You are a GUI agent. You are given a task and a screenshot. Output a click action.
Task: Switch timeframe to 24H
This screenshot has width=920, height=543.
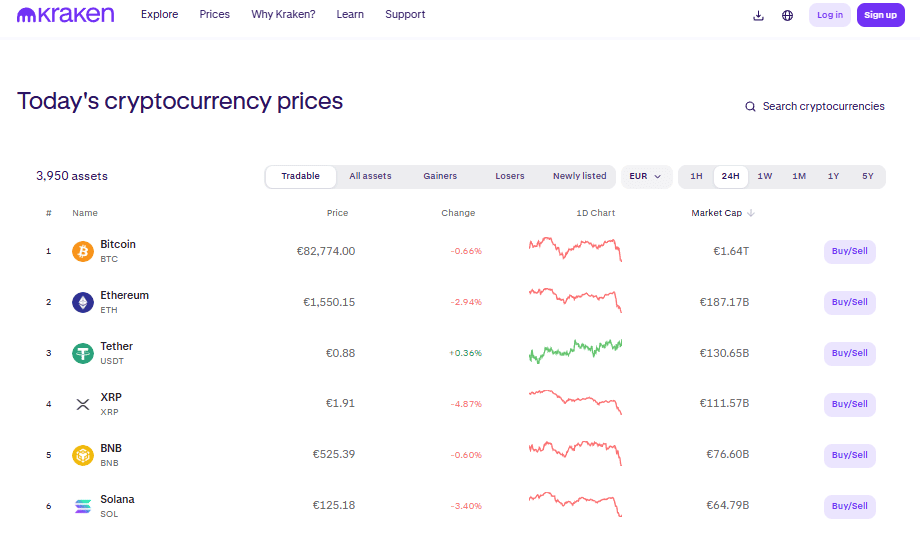pos(730,176)
